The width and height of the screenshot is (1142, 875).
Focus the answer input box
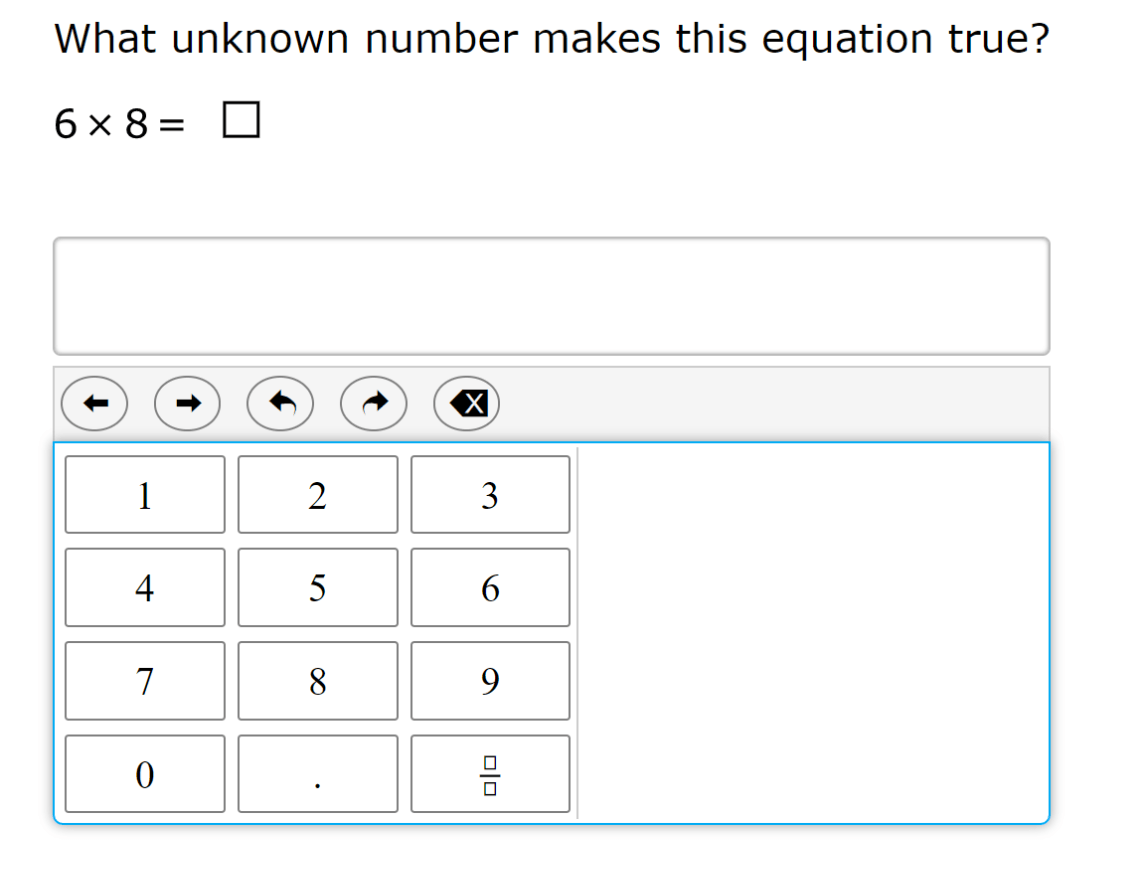coord(551,297)
